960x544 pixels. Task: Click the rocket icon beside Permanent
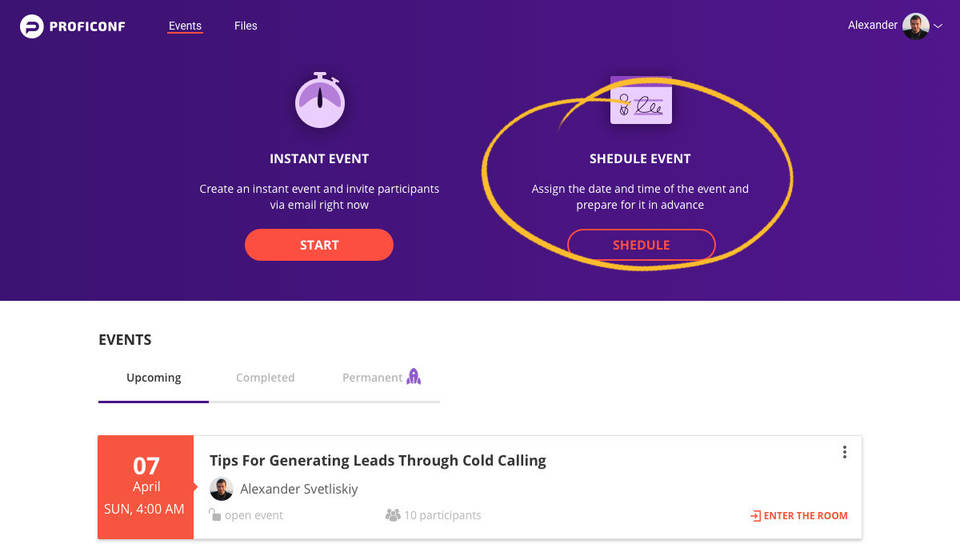click(414, 377)
